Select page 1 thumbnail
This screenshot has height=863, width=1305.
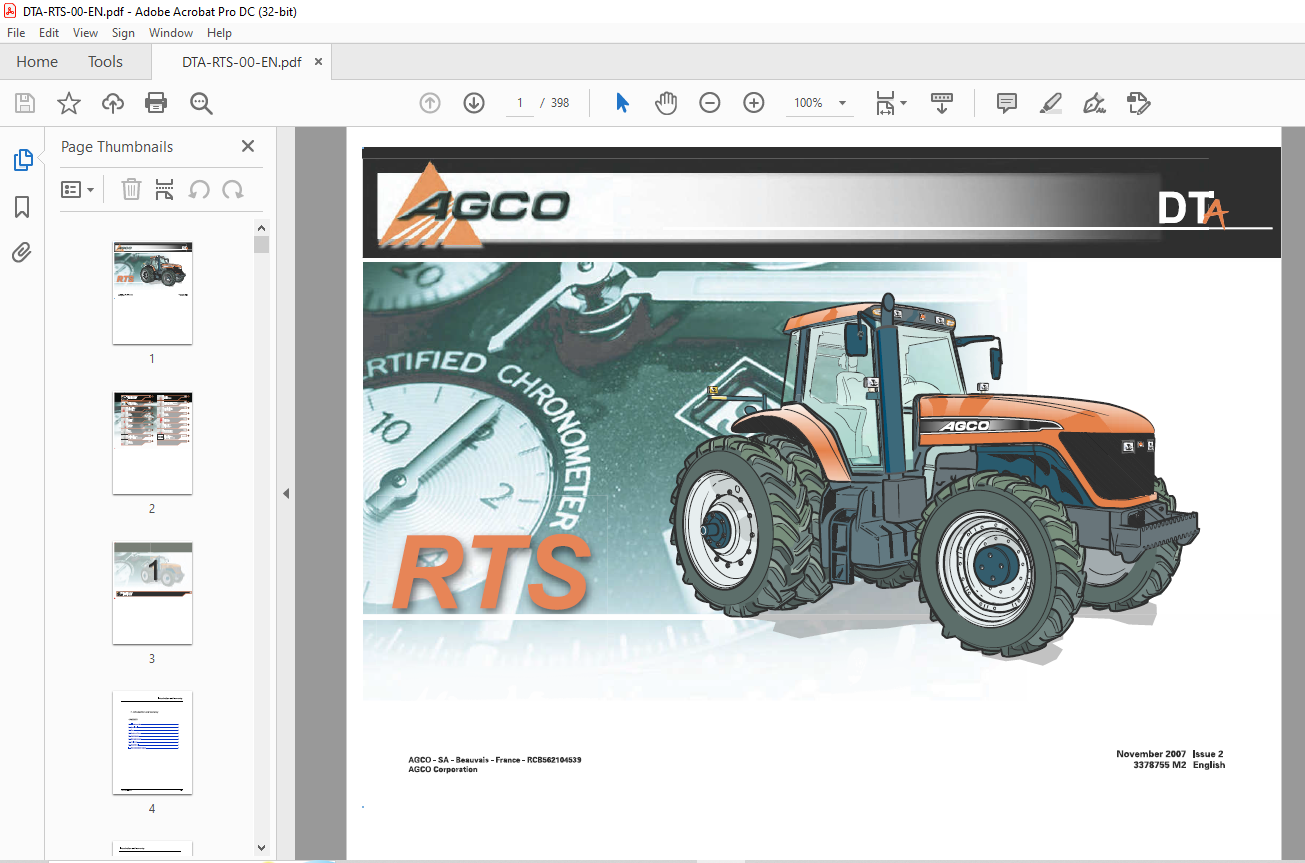pos(152,293)
